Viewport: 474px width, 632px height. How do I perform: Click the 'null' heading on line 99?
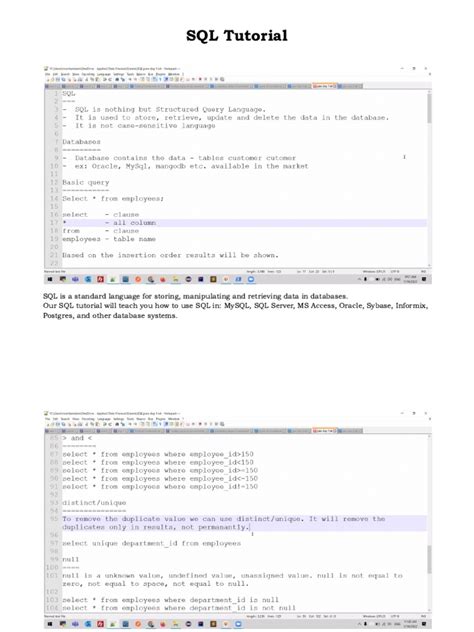pos(71,559)
